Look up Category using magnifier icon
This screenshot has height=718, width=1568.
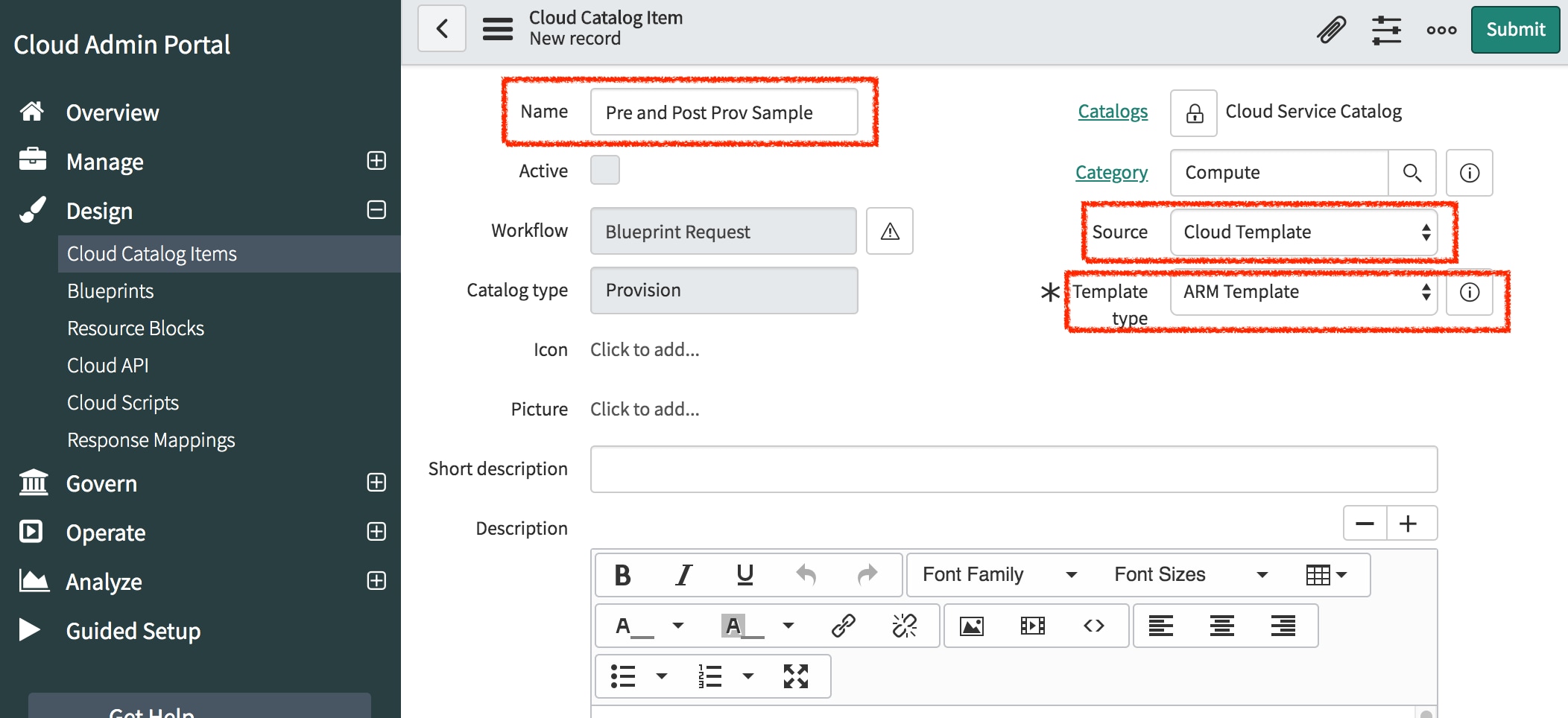point(1411,173)
